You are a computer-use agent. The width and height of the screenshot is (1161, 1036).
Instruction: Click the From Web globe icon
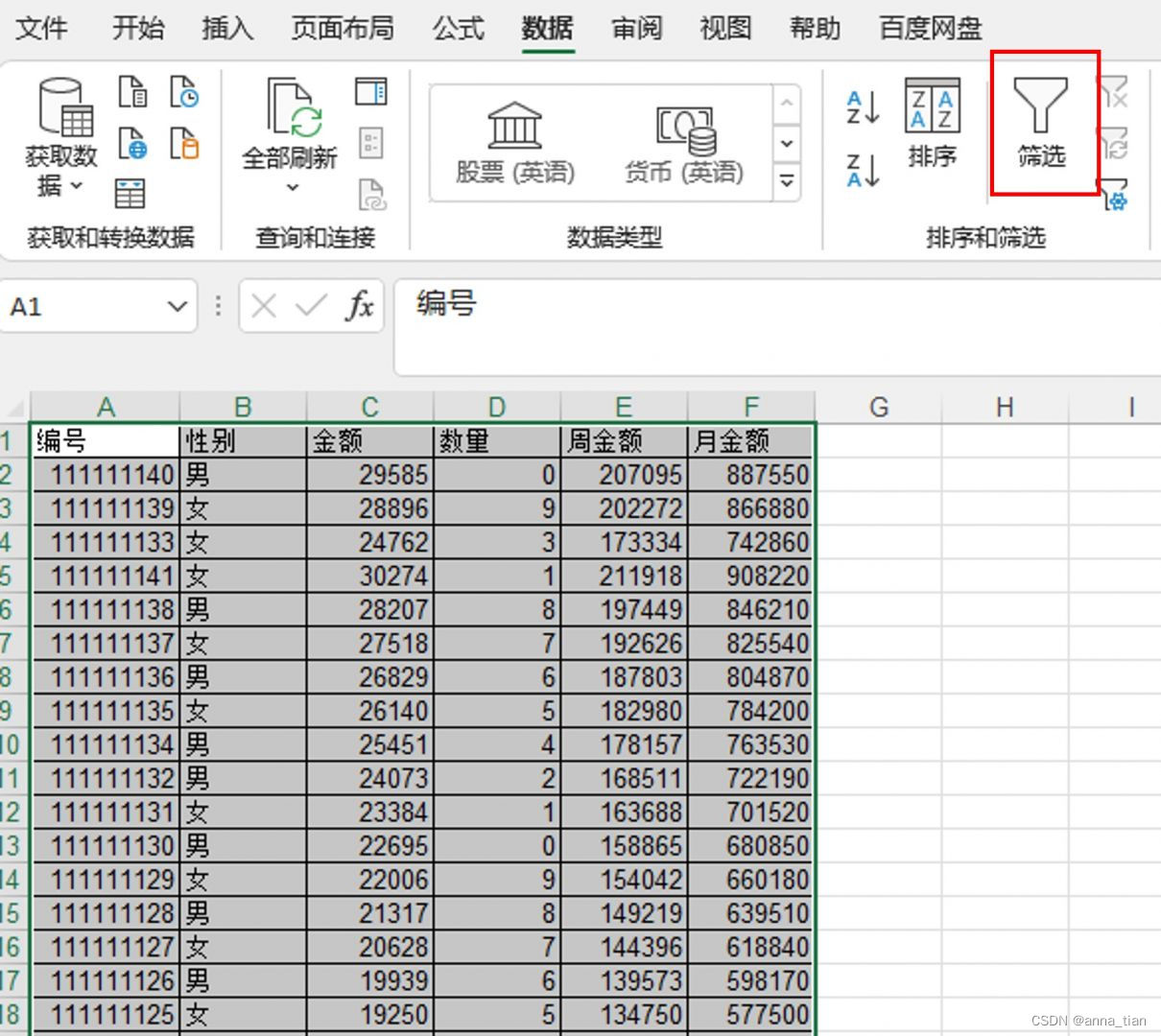click(132, 143)
